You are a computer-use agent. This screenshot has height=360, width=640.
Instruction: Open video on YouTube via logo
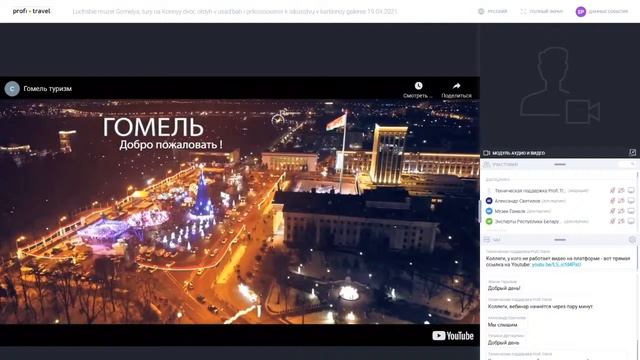(453, 336)
